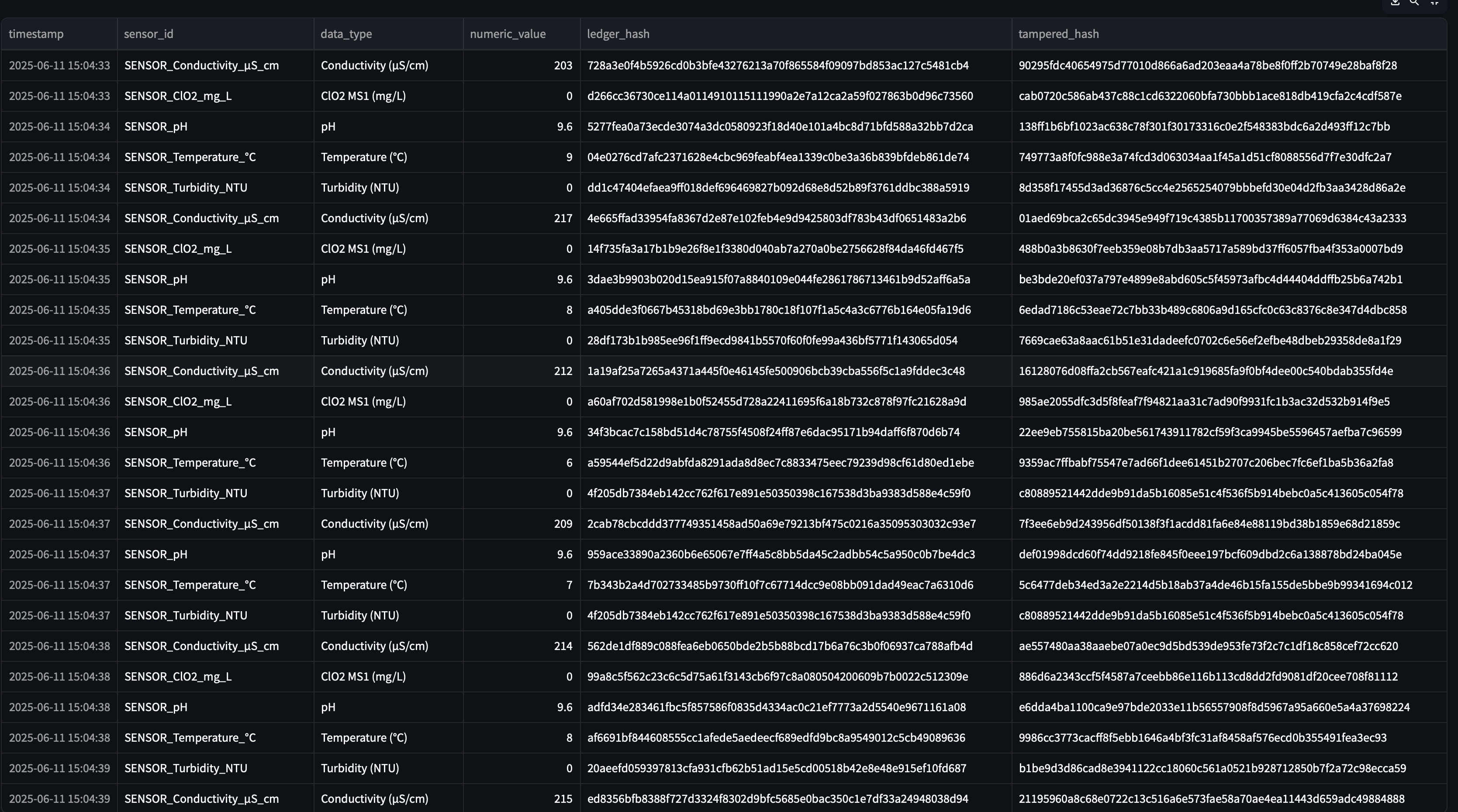Select ledger hash starting with 20aeefd05939
The image size is (1458, 812).
tap(796, 768)
